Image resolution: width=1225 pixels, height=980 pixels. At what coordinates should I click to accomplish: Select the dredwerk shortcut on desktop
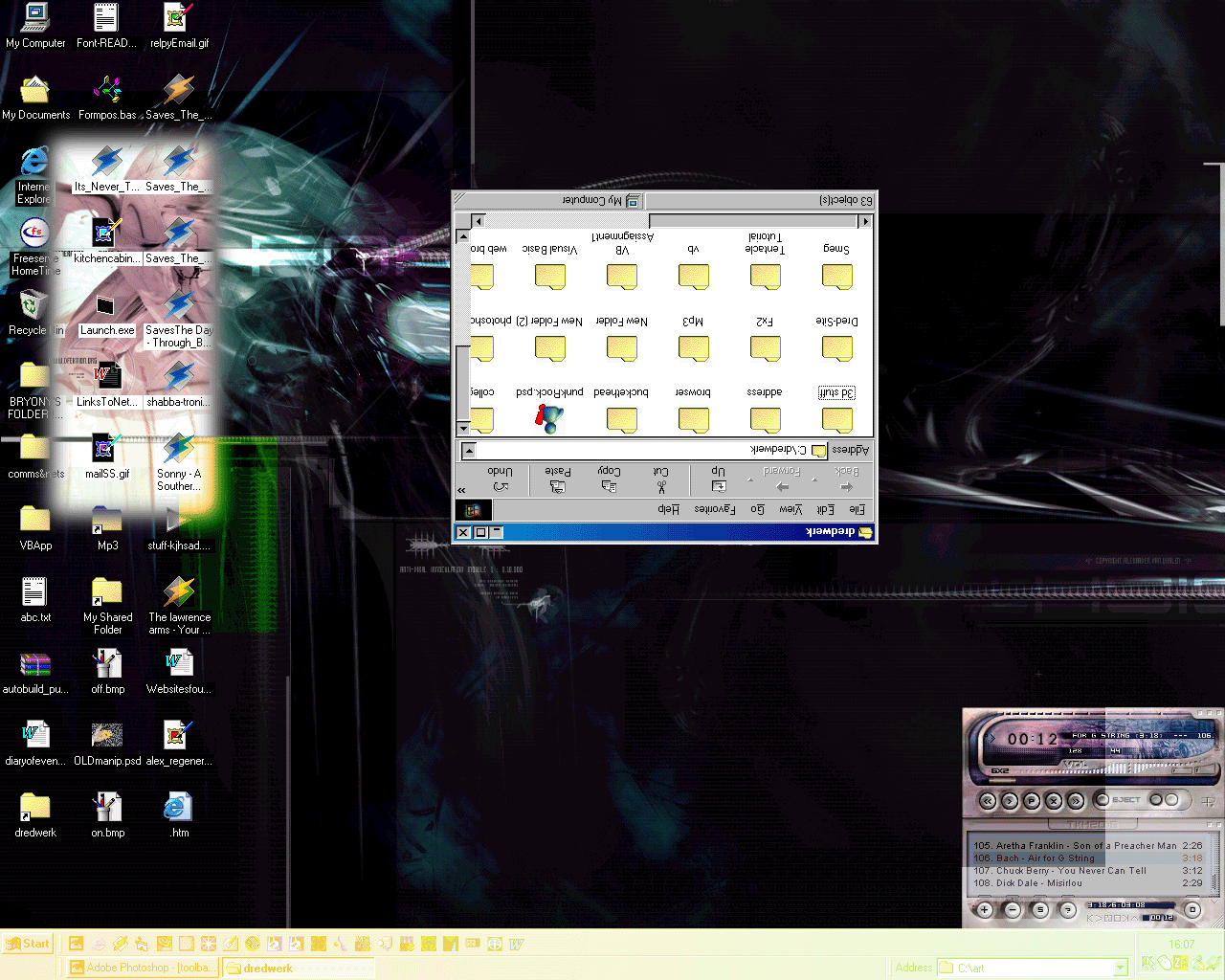[35, 815]
